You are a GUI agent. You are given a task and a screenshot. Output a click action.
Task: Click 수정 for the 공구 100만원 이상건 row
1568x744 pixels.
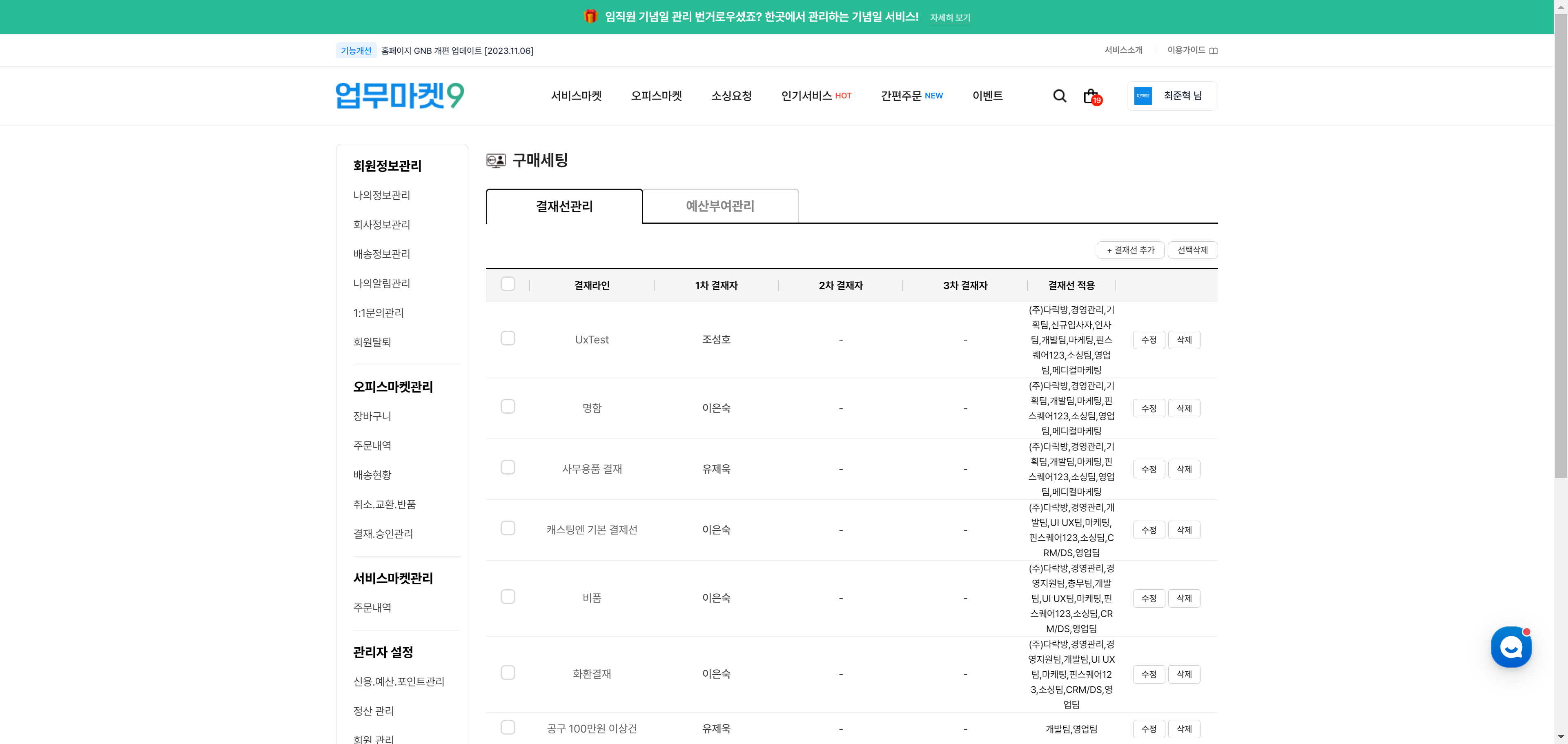point(1149,729)
